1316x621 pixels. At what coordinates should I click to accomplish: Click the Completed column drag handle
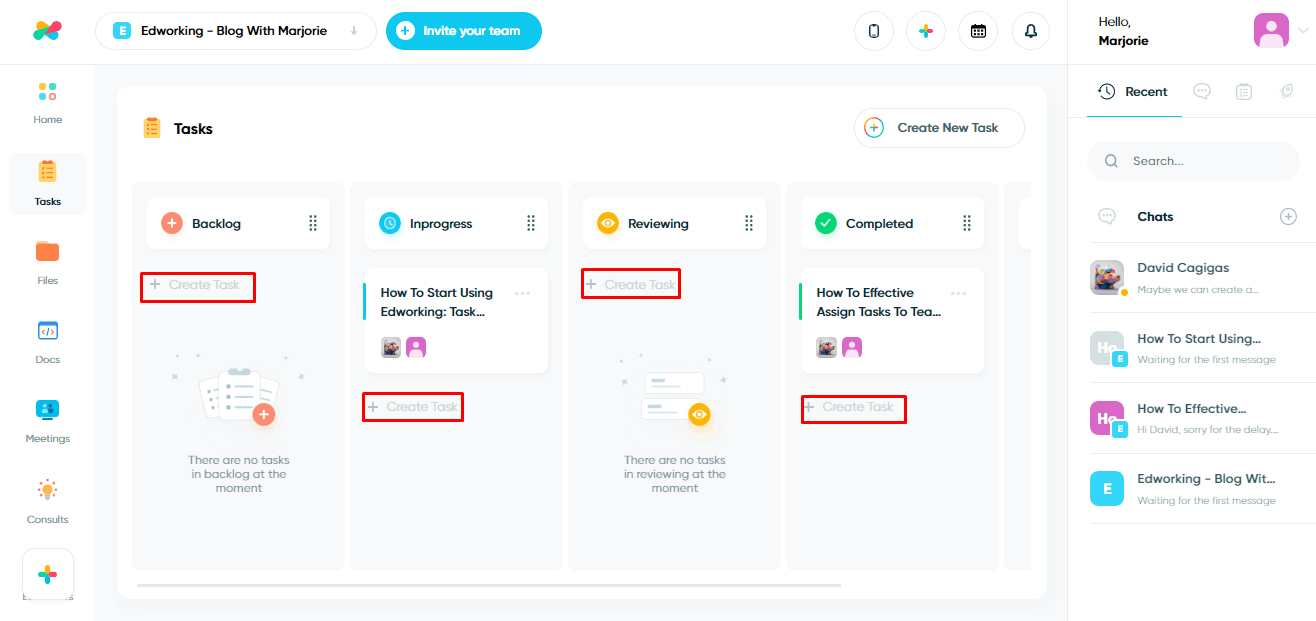tap(967, 223)
